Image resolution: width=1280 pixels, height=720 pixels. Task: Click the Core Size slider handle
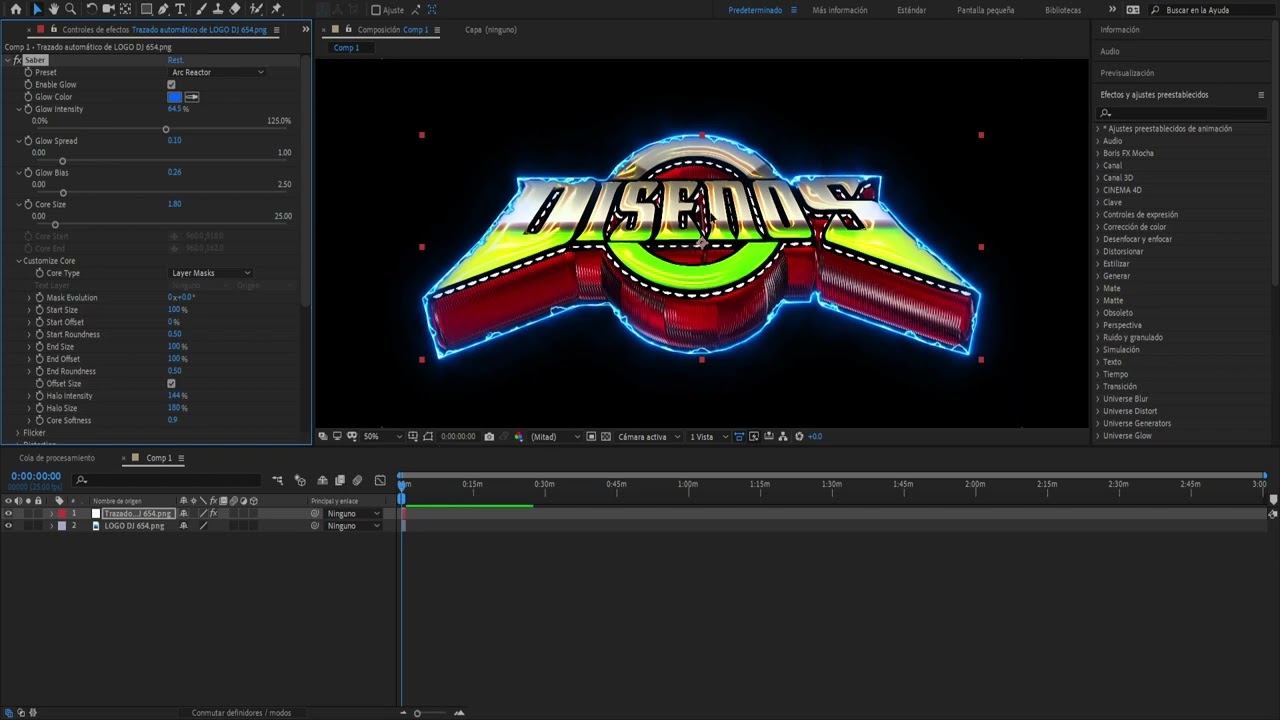[55, 225]
